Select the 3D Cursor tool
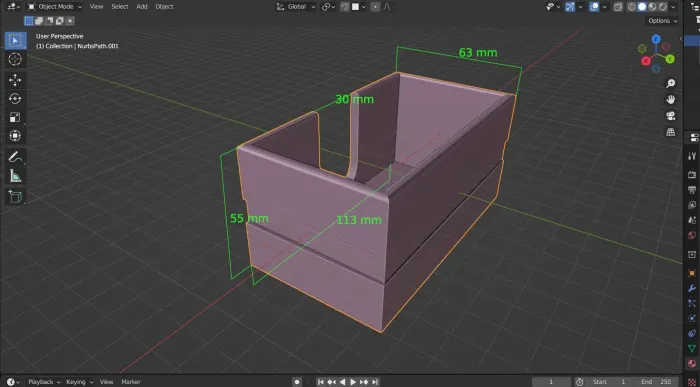Viewport: 700px width, 387px height. 15,59
